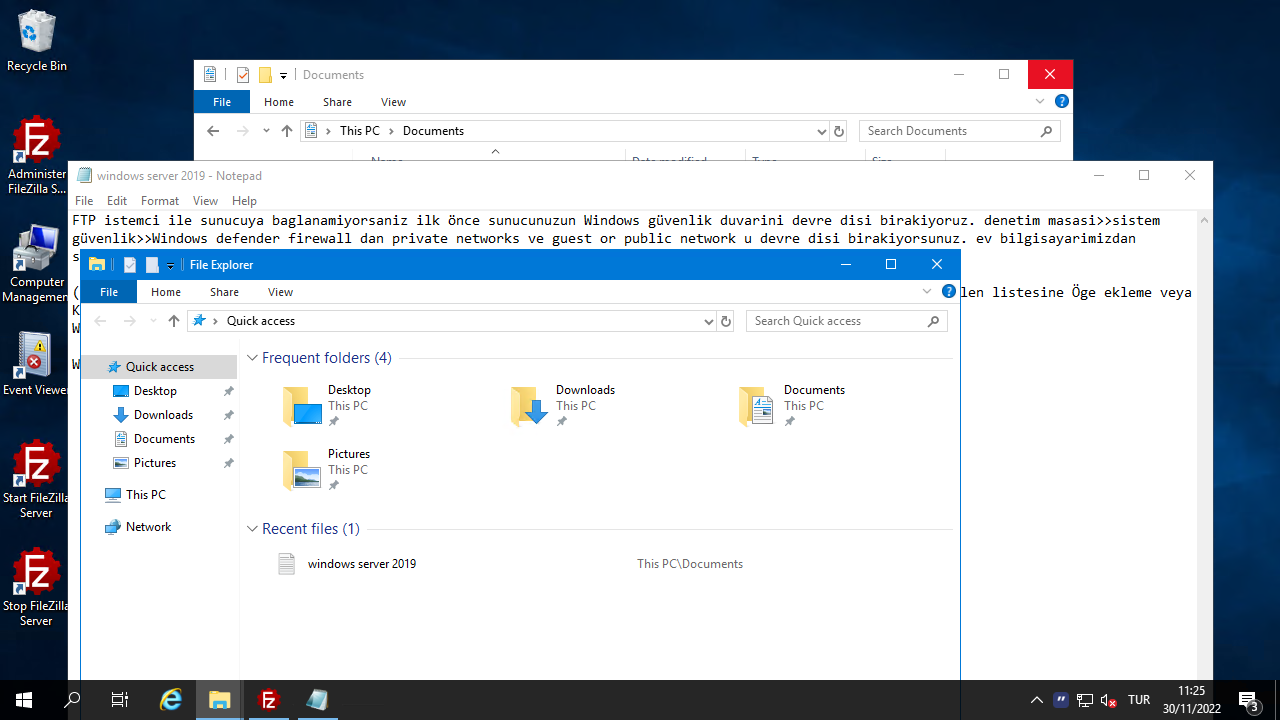Image resolution: width=1280 pixels, height=720 pixels.
Task: Open Help icon in Documents window
Action: pos(1062,102)
